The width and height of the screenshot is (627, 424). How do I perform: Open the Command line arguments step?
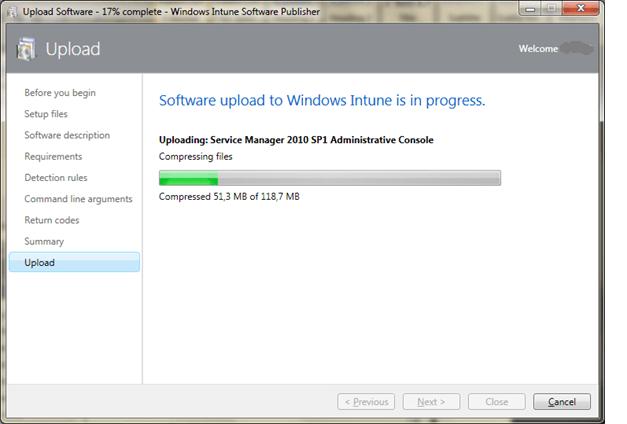click(78, 199)
